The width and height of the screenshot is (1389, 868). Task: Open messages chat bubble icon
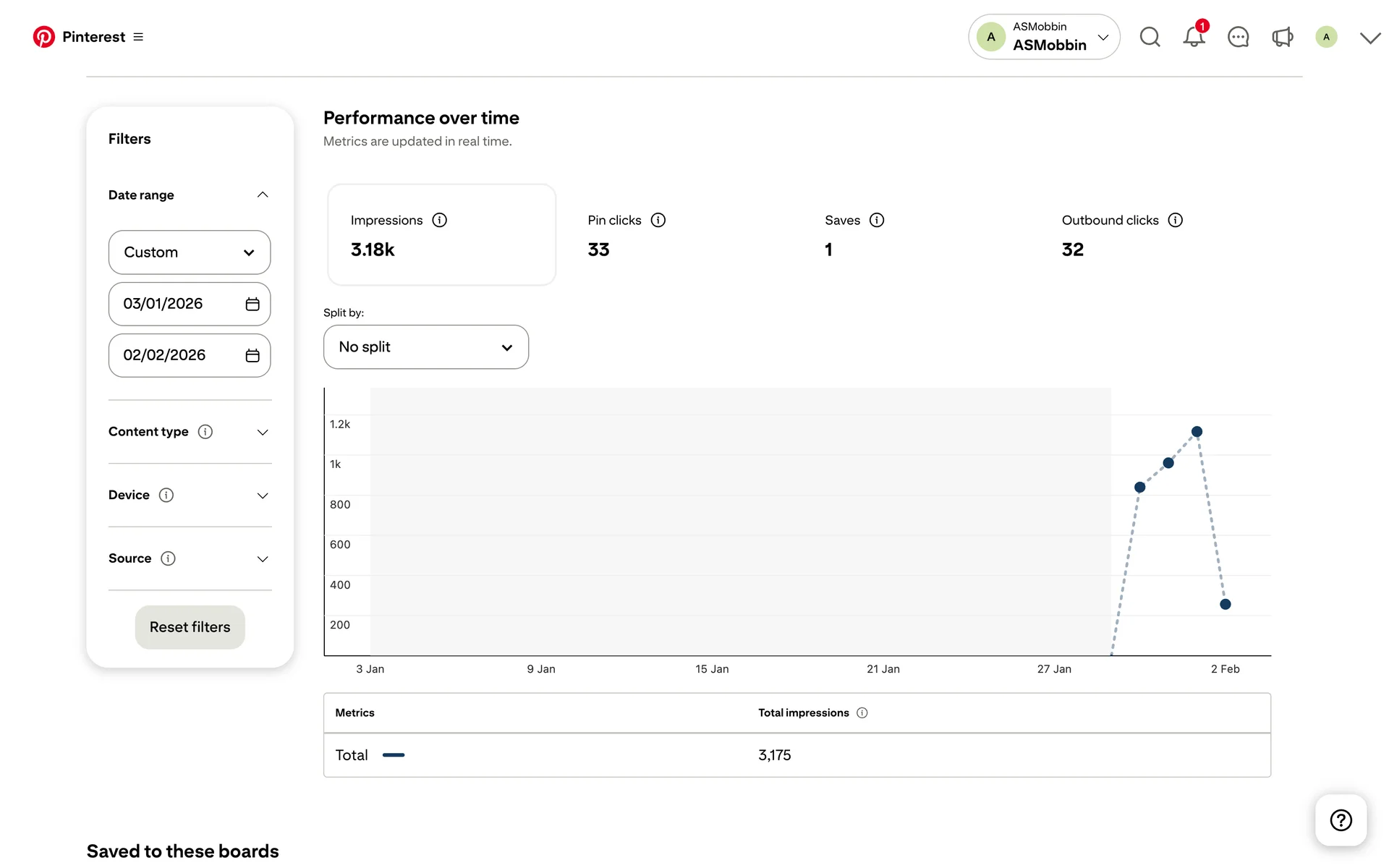[x=1238, y=37]
